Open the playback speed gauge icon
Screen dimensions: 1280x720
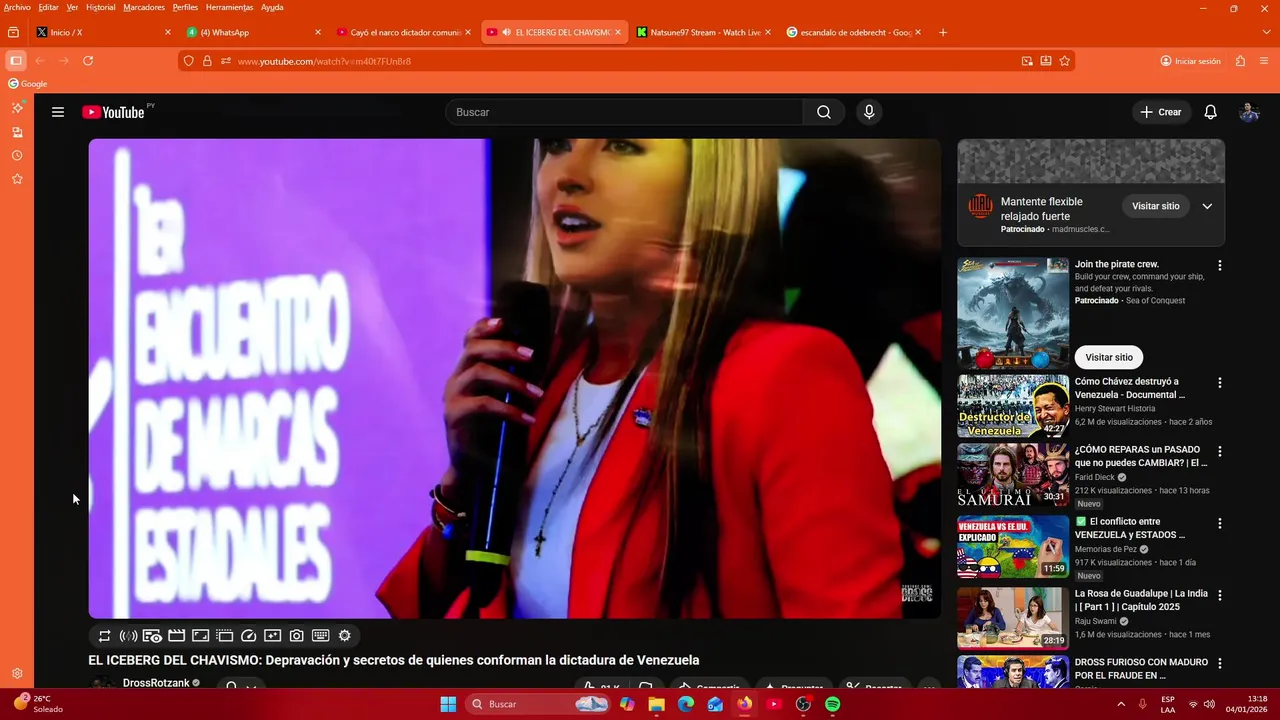point(249,636)
